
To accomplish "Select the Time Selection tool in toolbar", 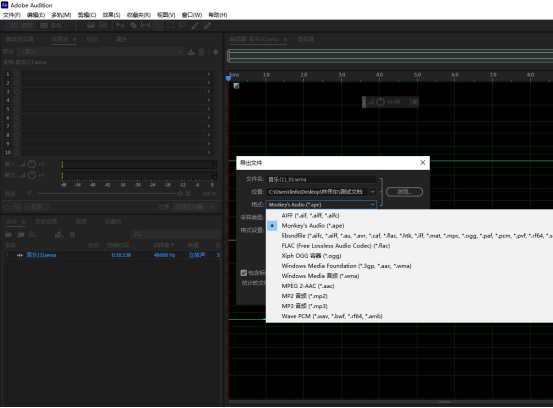I will tap(159, 25).
